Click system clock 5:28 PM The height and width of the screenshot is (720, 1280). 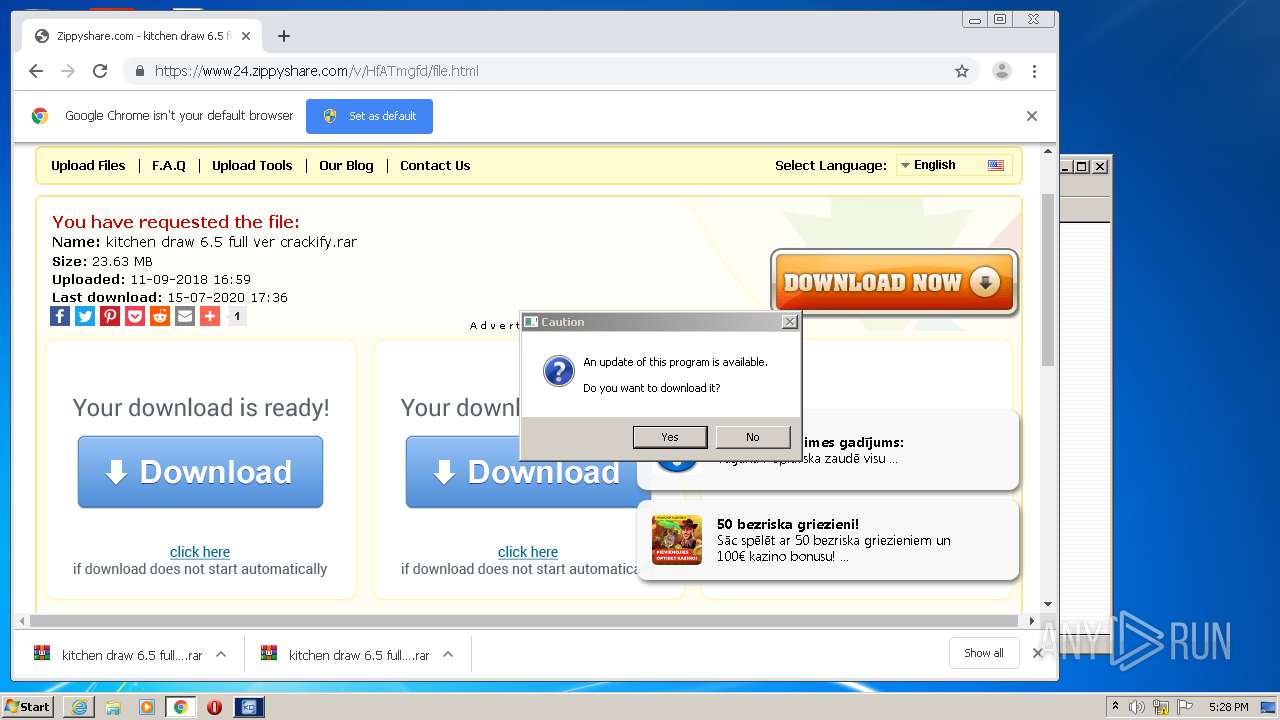(x=1228, y=707)
